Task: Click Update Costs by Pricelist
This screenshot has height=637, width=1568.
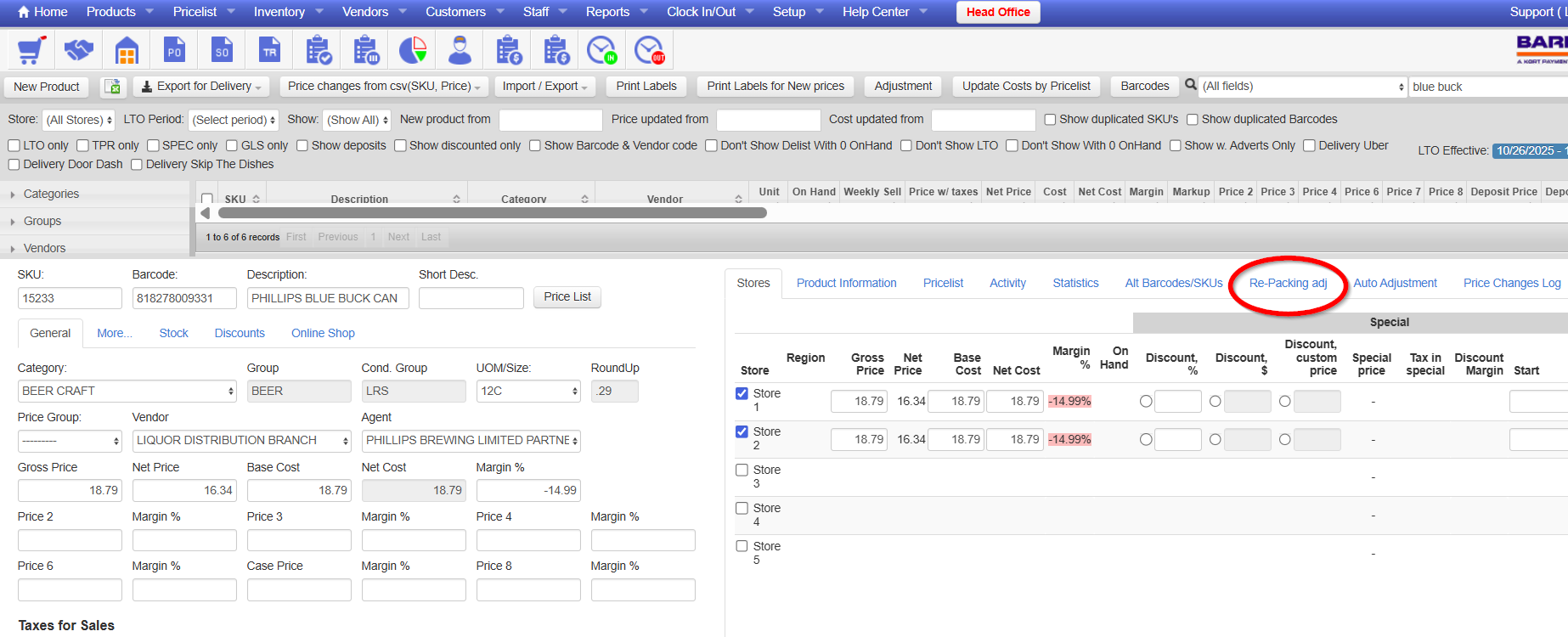Action: (1026, 87)
